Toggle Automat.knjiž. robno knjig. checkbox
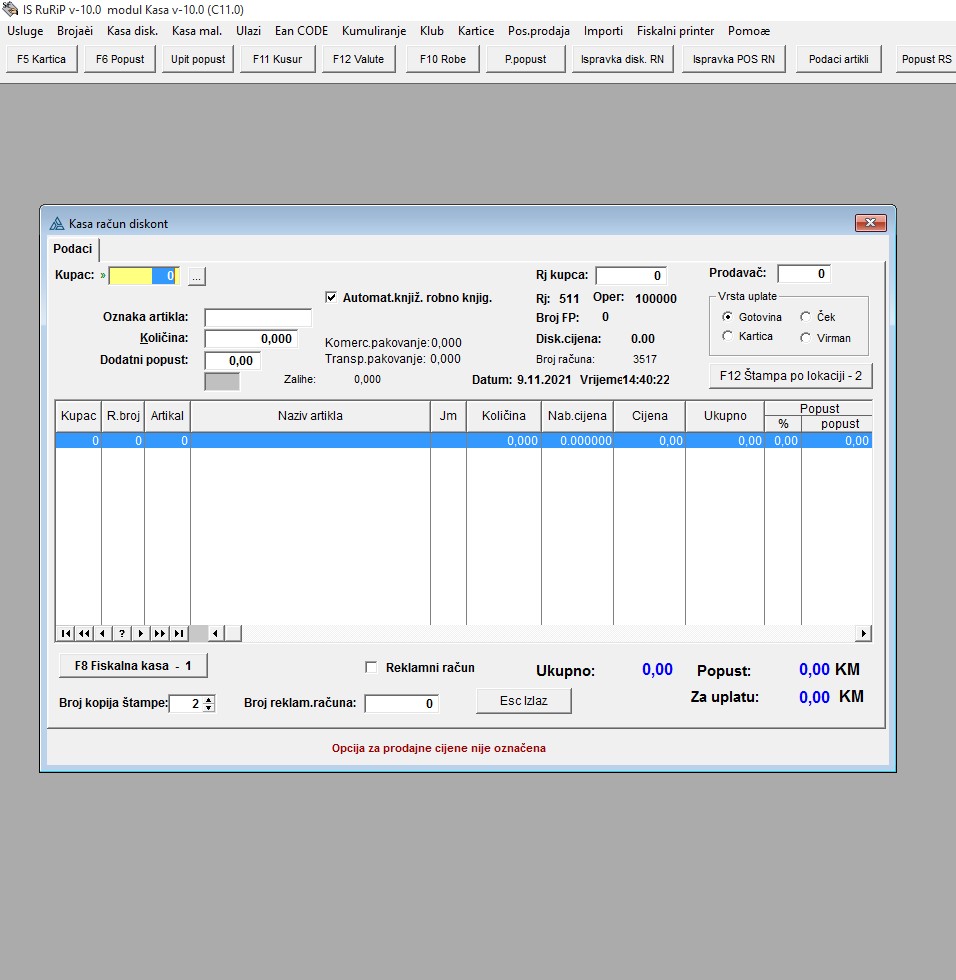956x980 pixels. click(x=332, y=297)
